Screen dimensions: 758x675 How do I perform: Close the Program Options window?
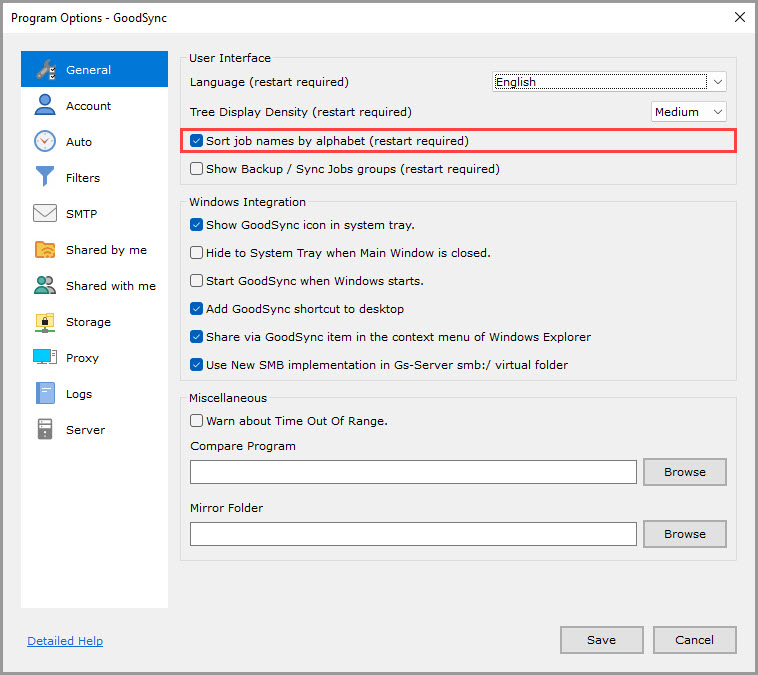[x=740, y=17]
